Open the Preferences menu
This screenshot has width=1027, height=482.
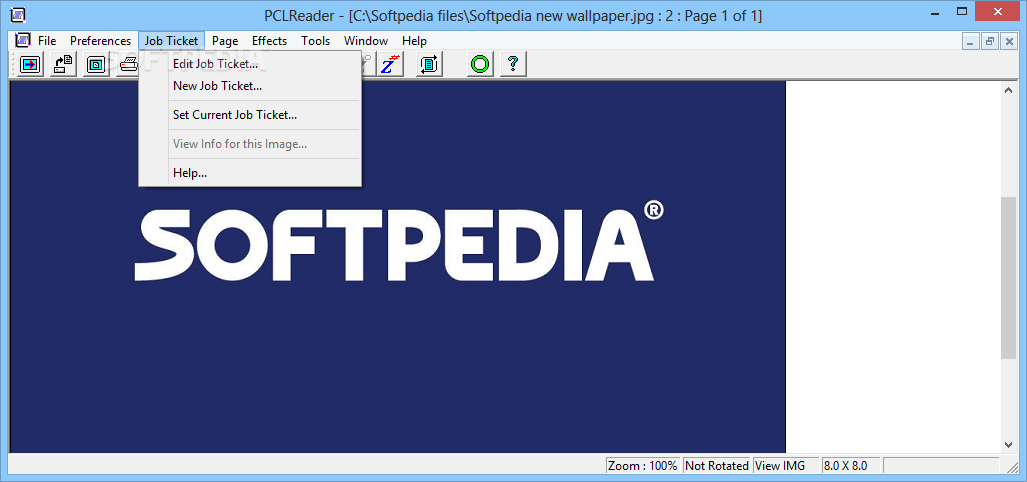(x=100, y=41)
